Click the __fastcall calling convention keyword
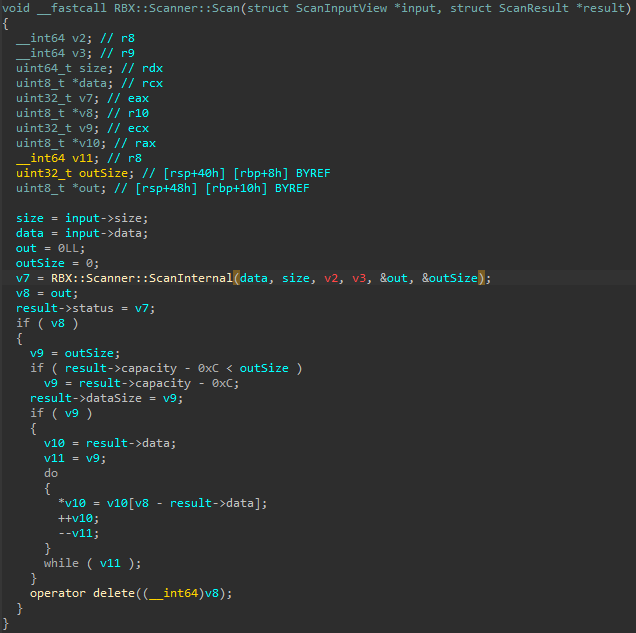 point(72,8)
